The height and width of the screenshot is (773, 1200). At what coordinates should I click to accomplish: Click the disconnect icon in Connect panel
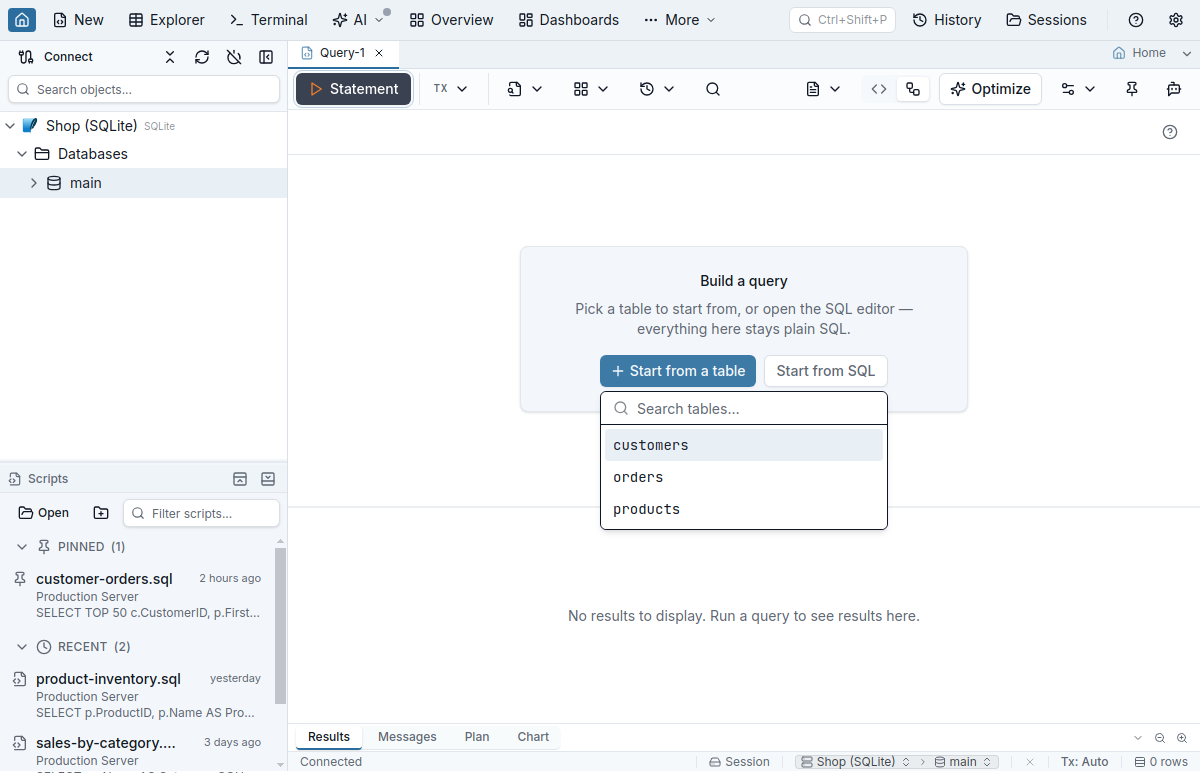point(234,57)
